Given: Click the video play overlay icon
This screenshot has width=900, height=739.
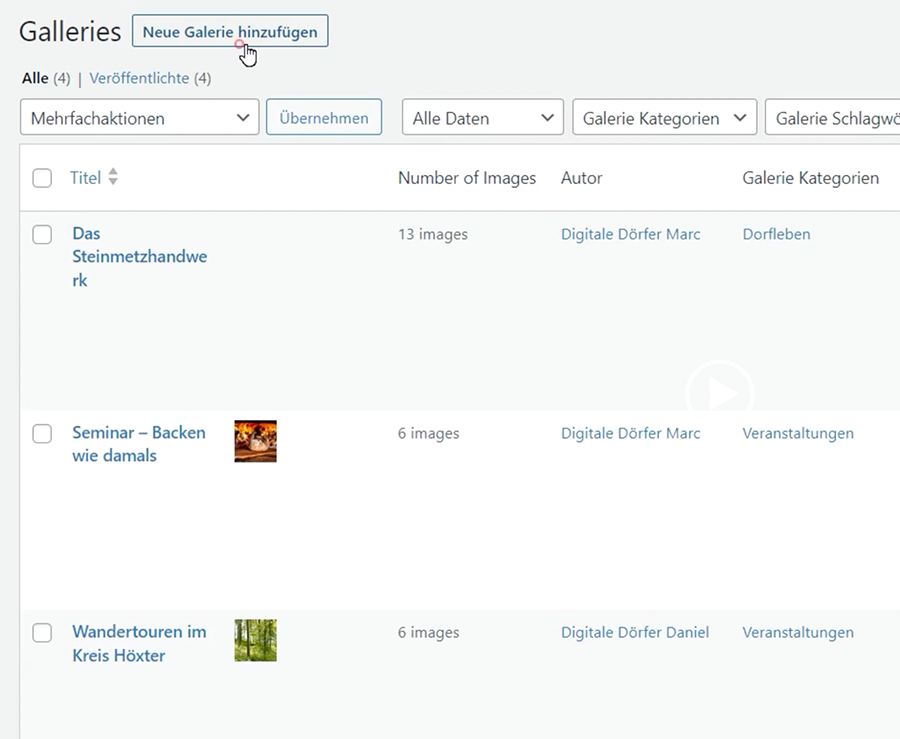Looking at the screenshot, I should tap(720, 393).
